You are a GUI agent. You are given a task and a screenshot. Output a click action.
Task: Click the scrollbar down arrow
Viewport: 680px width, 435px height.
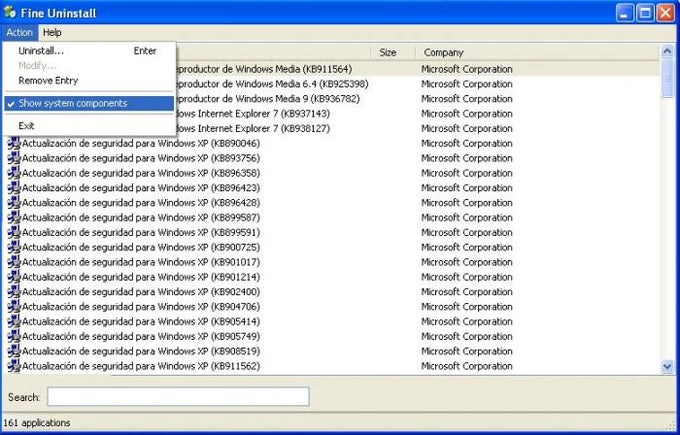pos(667,367)
